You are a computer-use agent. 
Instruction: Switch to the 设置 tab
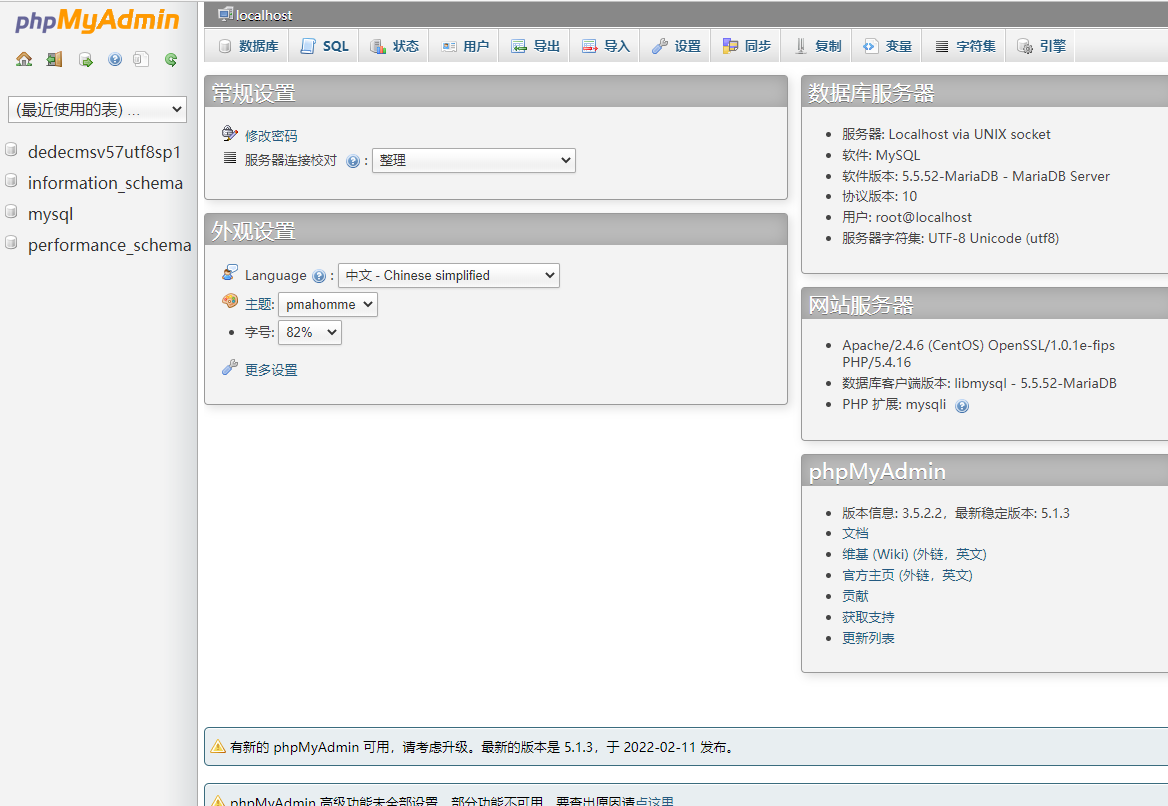coord(676,46)
